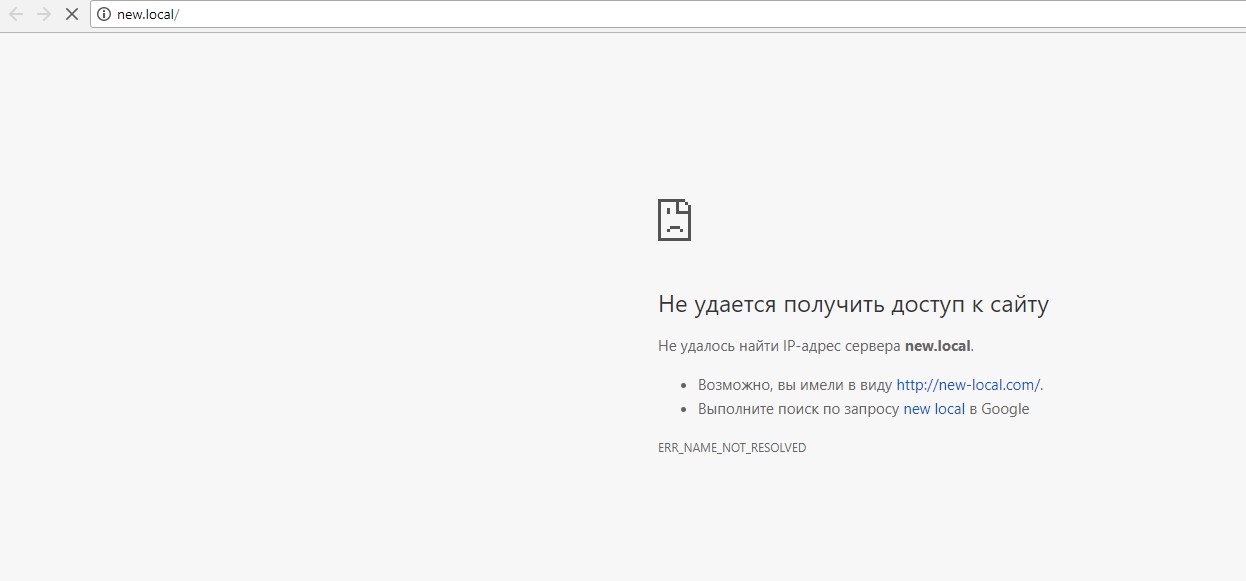
Task: Stop loading the page with X button
Action: click(72, 14)
